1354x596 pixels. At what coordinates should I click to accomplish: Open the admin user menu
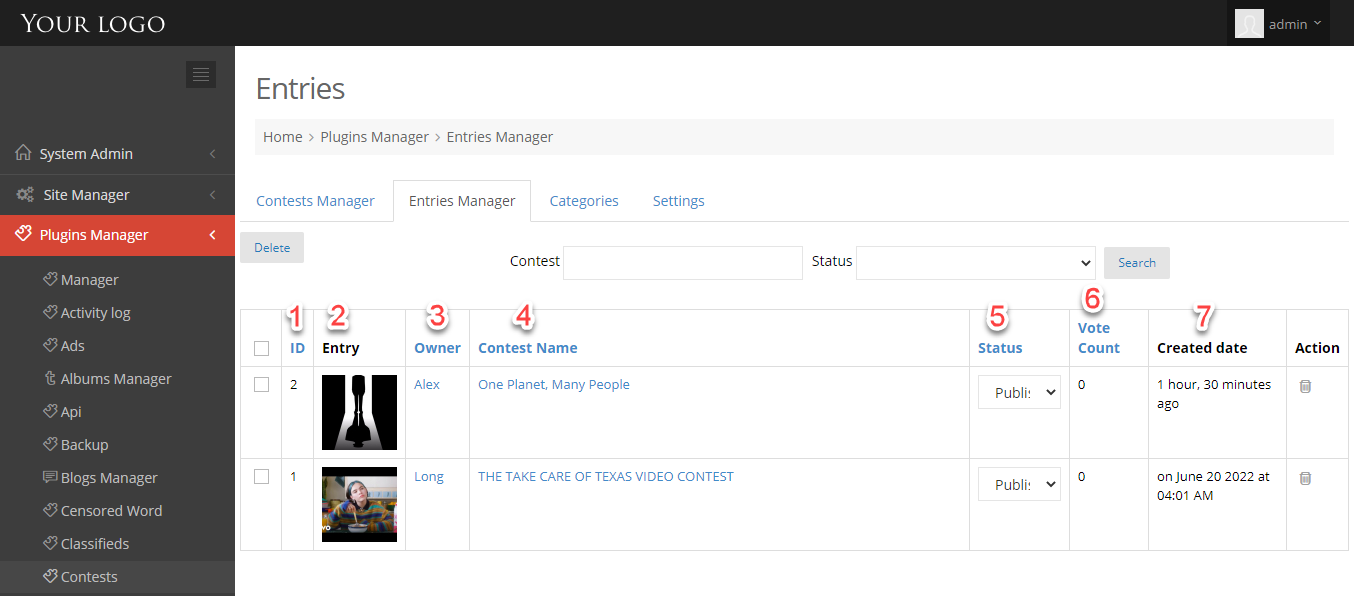click(1279, 24)
